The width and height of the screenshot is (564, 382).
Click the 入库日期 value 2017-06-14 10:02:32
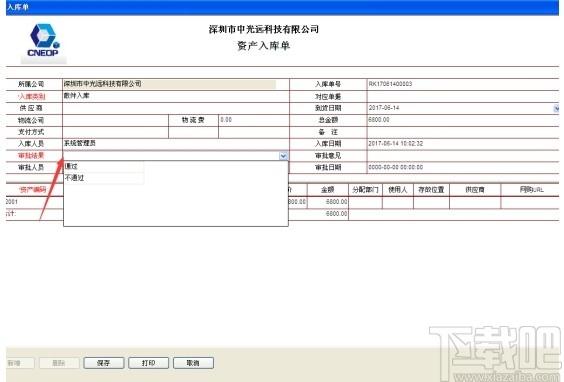396,144
